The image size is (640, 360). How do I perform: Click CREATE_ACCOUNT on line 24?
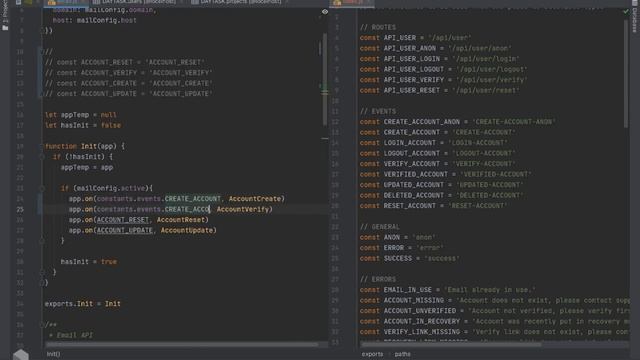(x=193, y=199)
